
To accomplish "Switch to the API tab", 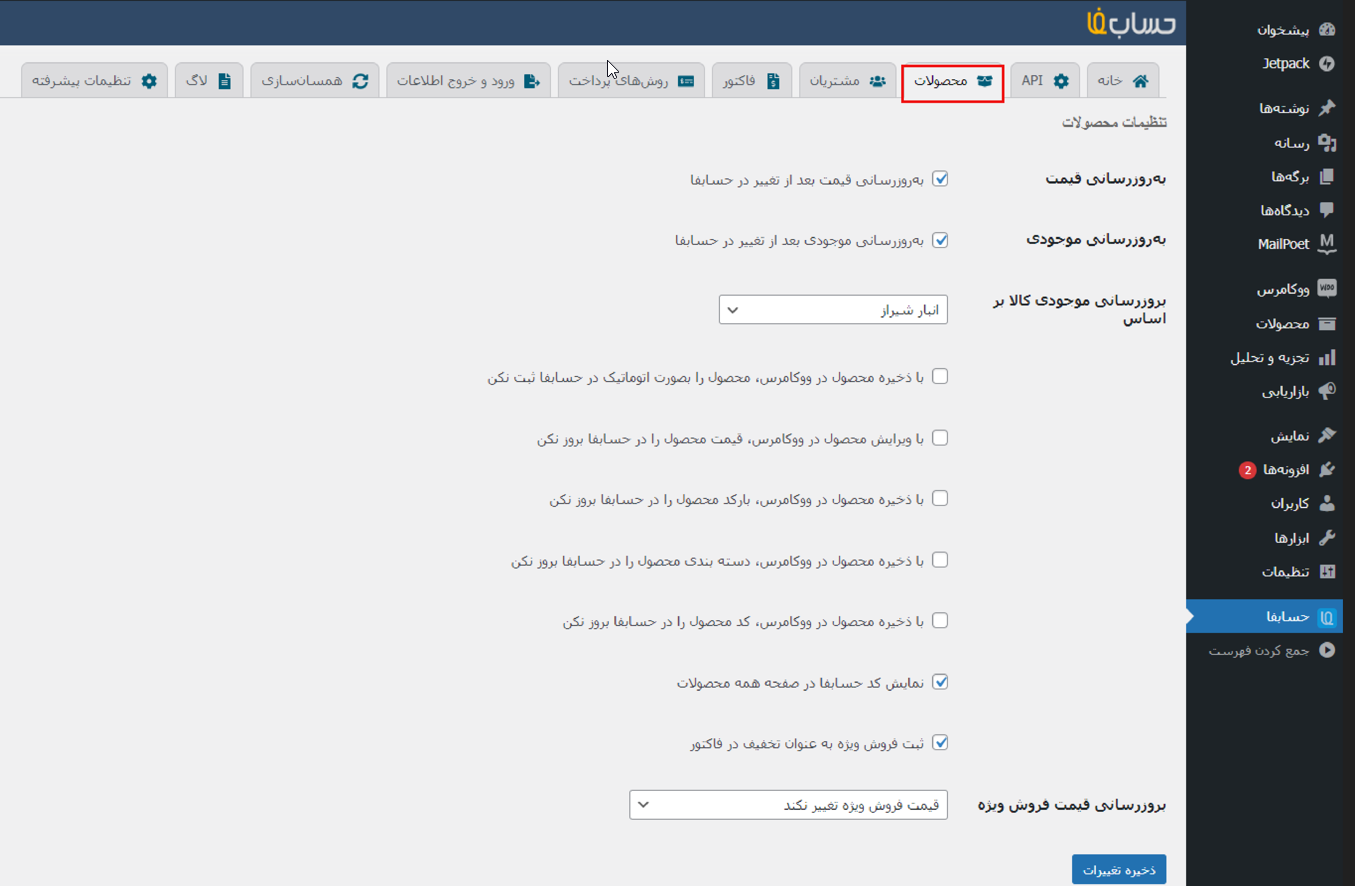I will pyautogui.click(x=1045, y=81).
